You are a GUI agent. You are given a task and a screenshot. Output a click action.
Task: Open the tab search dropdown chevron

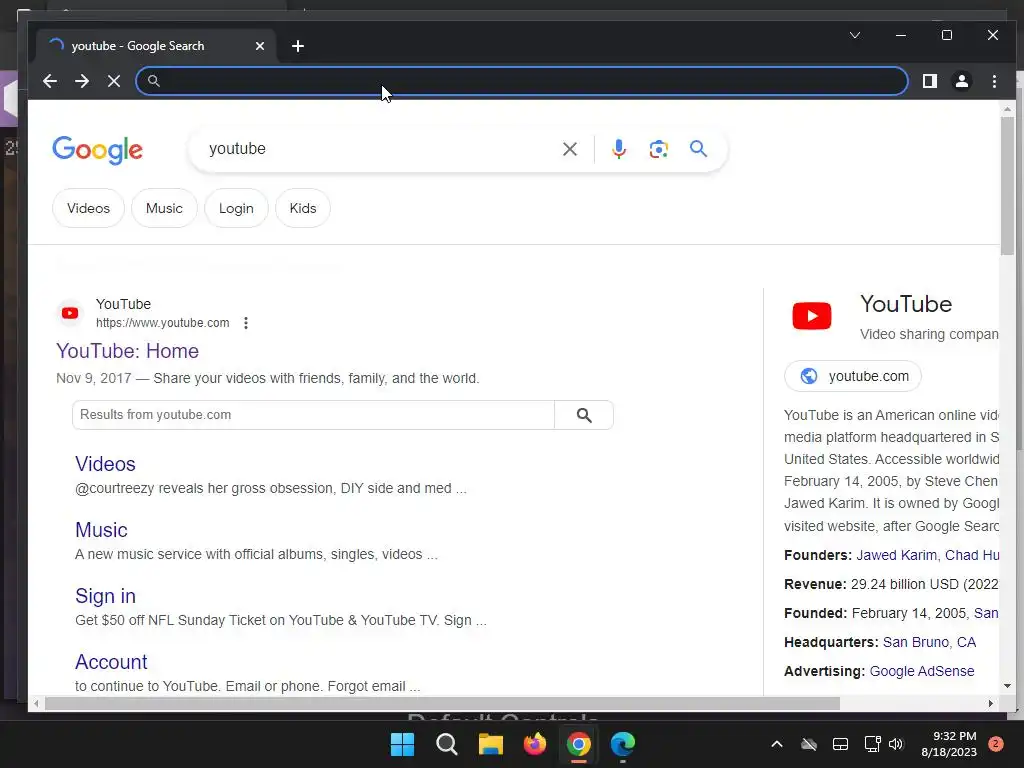[855, 35]
